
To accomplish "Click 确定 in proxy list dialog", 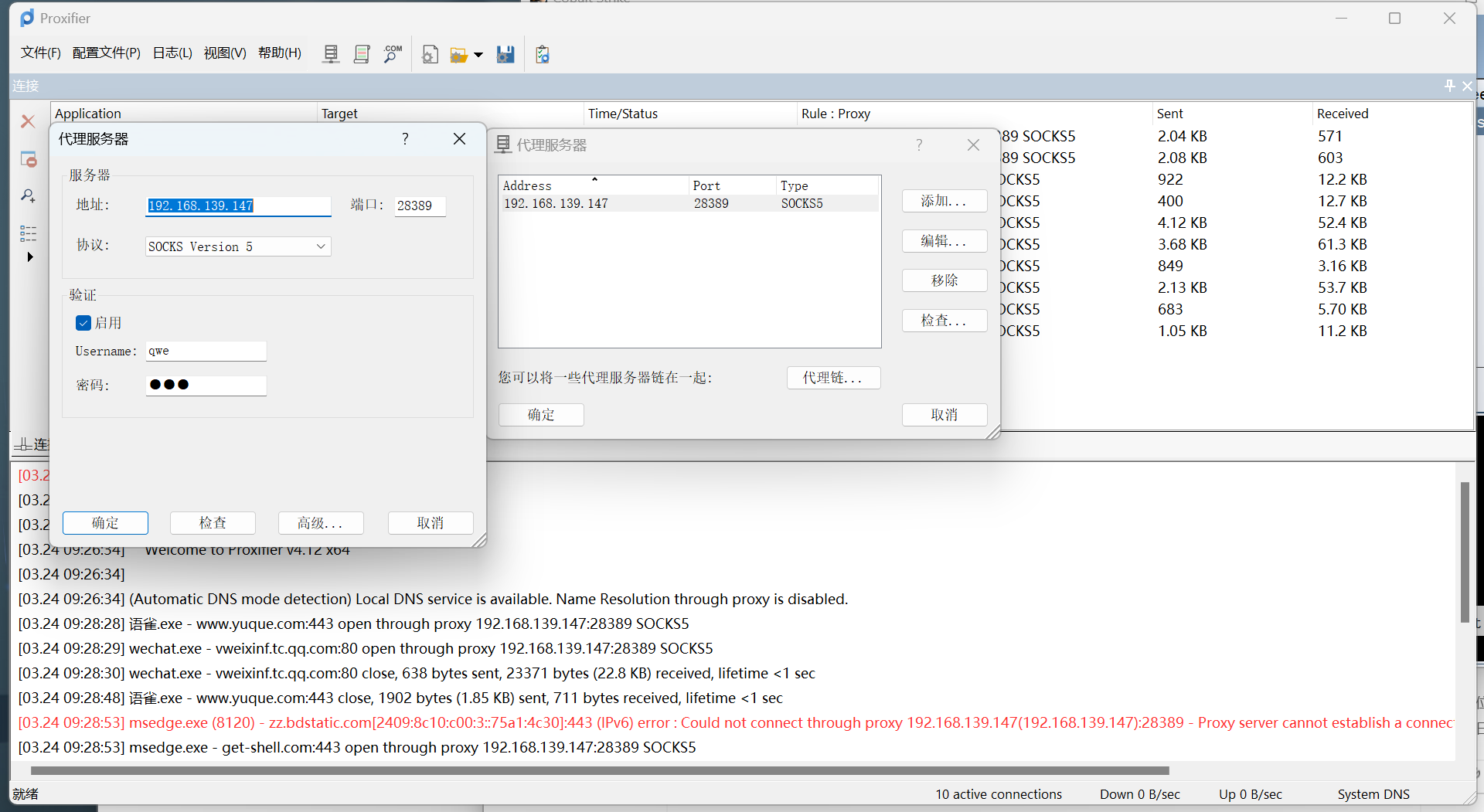I will pos(541,415).
